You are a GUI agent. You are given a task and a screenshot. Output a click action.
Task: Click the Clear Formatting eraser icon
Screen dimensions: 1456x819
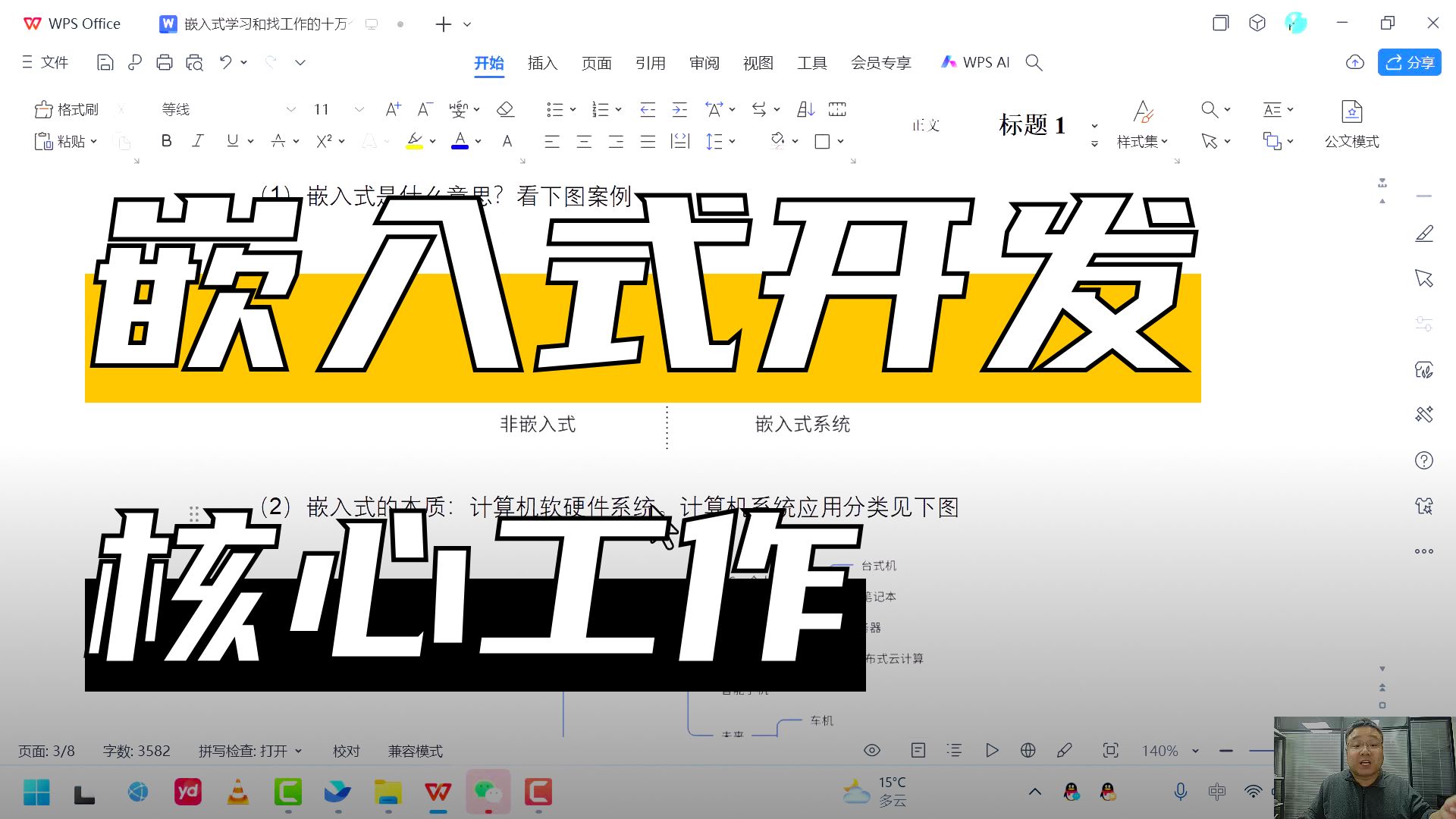pyautogui.click(x=505, y=110)
